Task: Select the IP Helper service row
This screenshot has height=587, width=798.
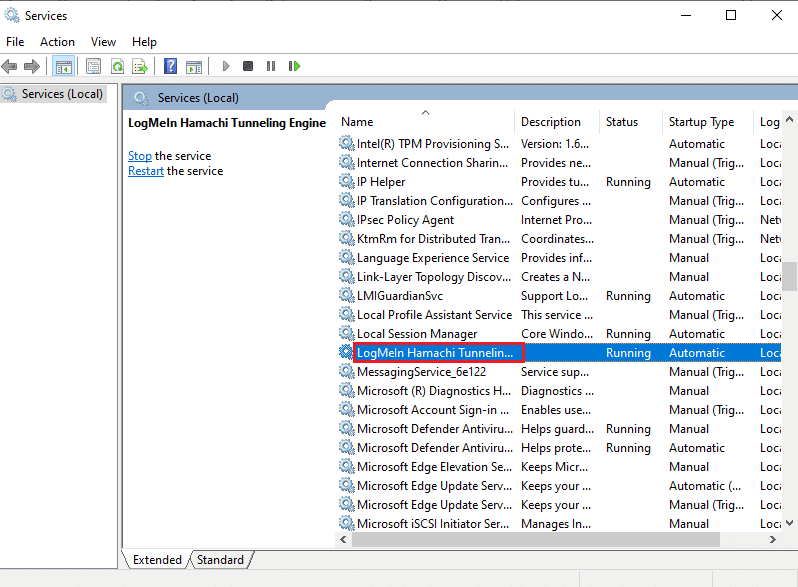Action: (560, 182)
